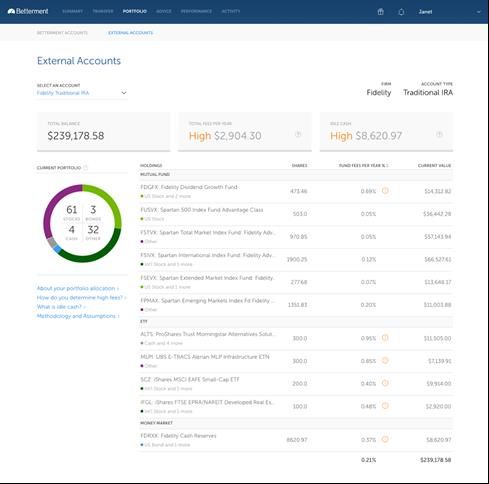Sort by Fund Fees Per Year column
Image resolution: width=489 pixels, height=484 pixels.
pos(363,166)
